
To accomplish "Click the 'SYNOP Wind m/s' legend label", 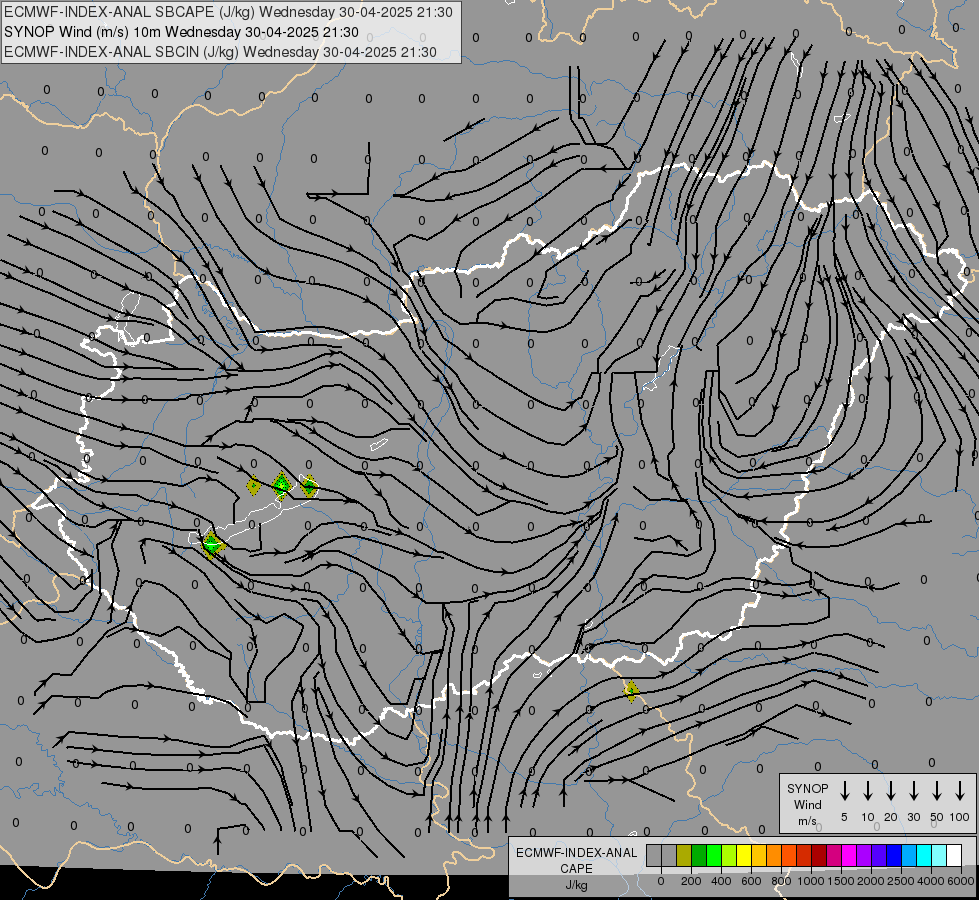I will (x=807, y=804).
